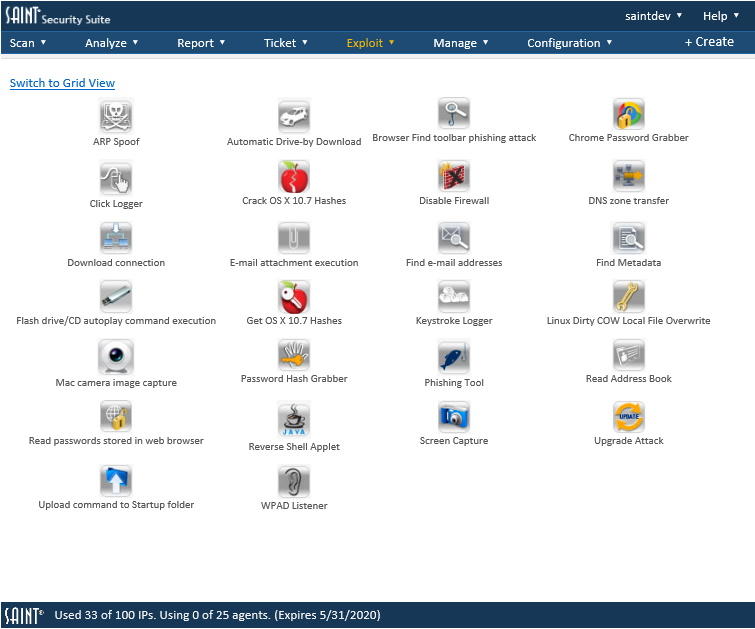Select the Browser Find toolbar phishing attack icon
Screen dimensions: 755x629
tap(454, 113)
